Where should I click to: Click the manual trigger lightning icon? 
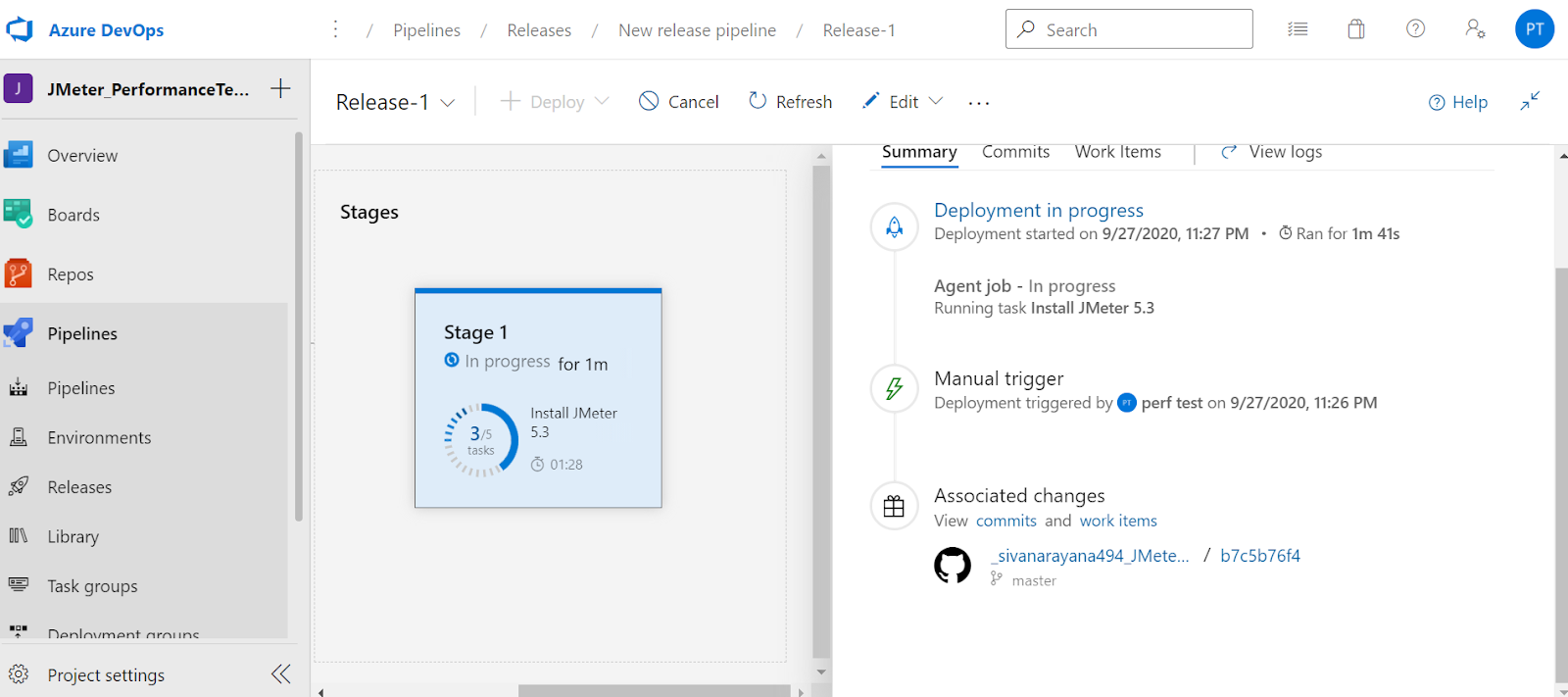point(894,388)
